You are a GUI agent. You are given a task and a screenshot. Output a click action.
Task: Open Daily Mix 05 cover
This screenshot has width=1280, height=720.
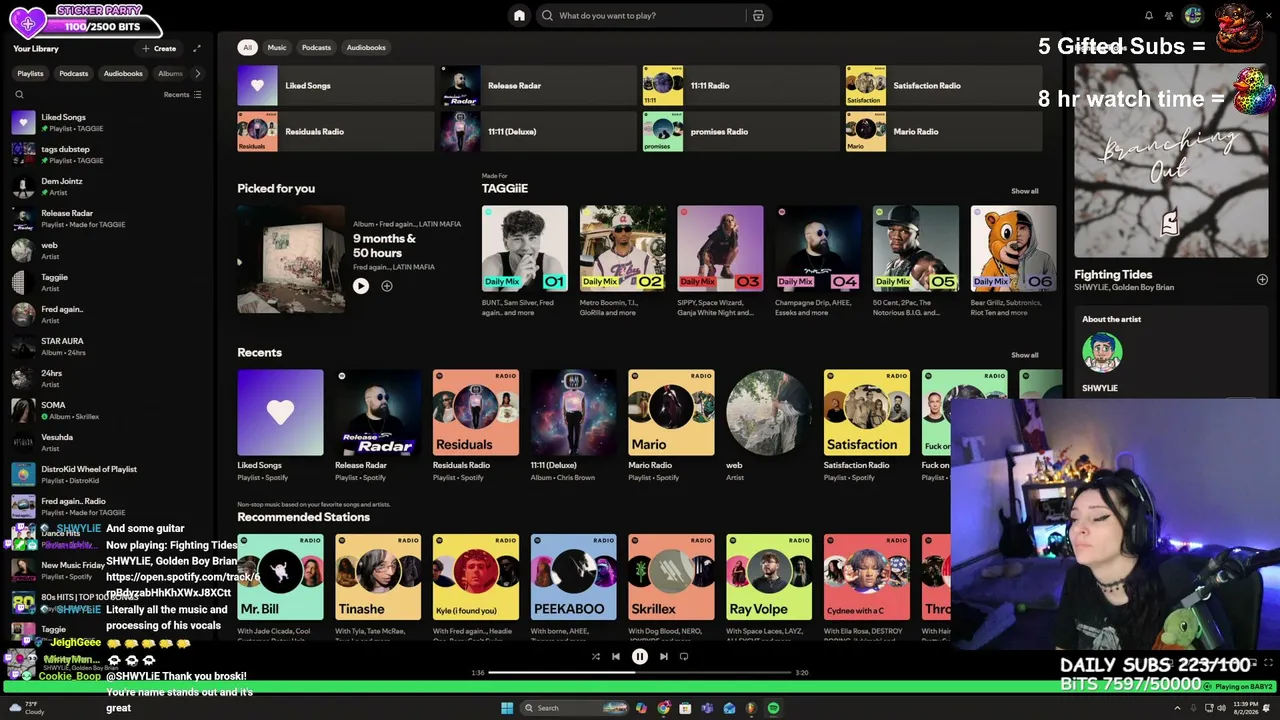916,249
